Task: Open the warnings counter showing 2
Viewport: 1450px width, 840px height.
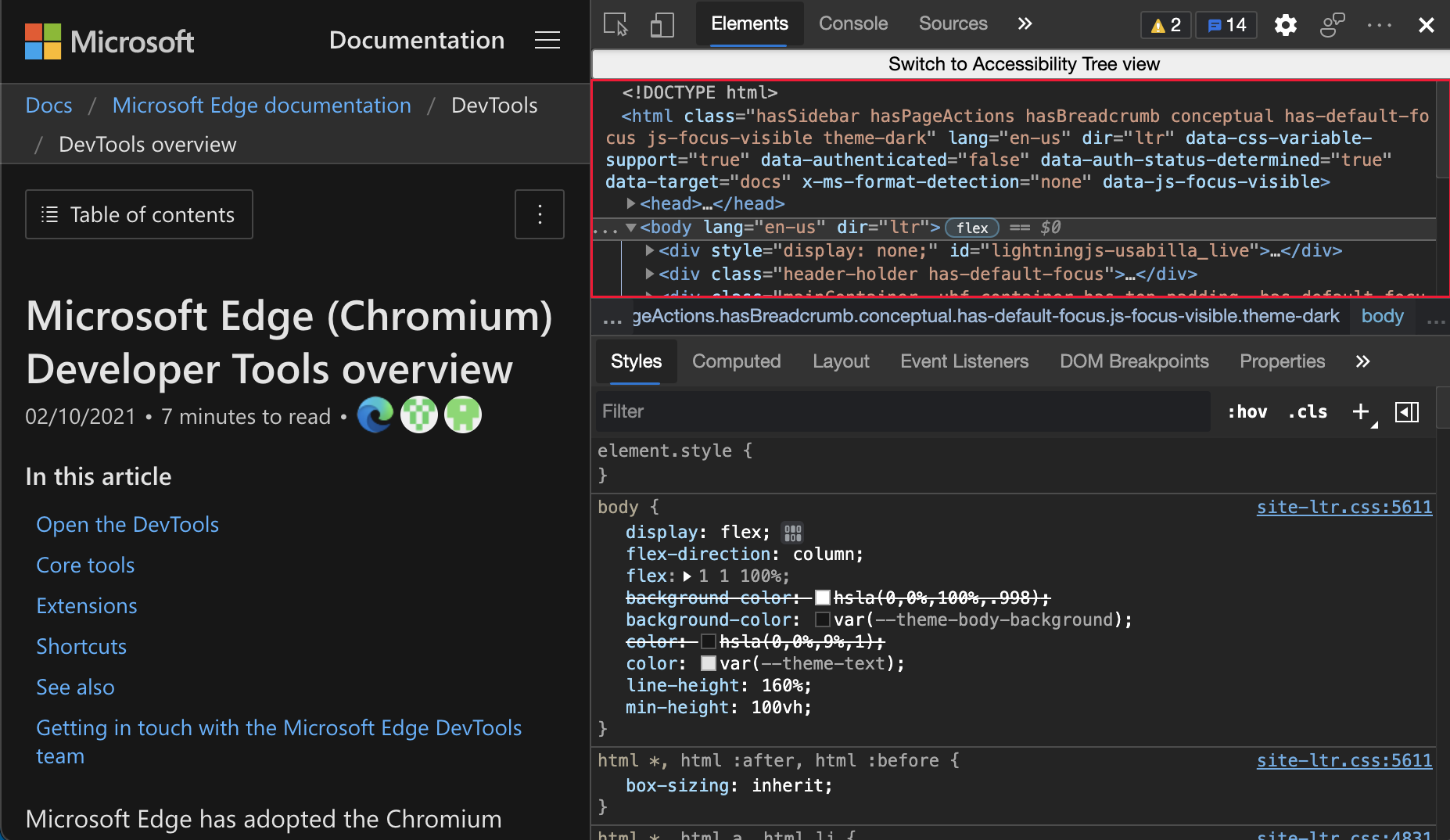Action: (x=1165, y=25)
